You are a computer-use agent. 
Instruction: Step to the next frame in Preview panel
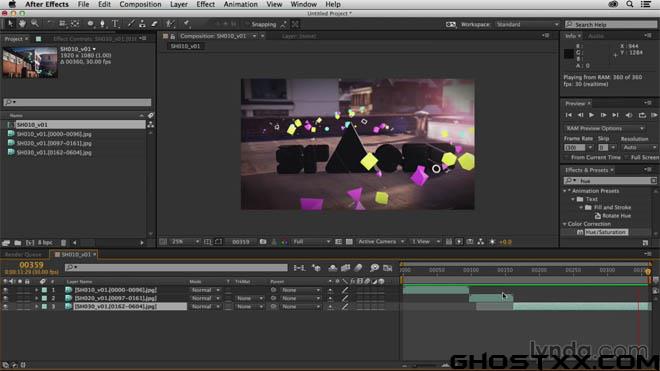tap(604, 115)
